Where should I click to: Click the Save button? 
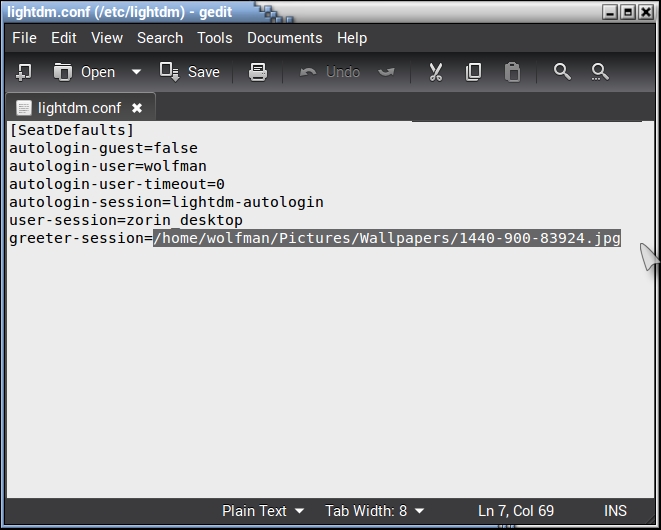coord(193,72)
